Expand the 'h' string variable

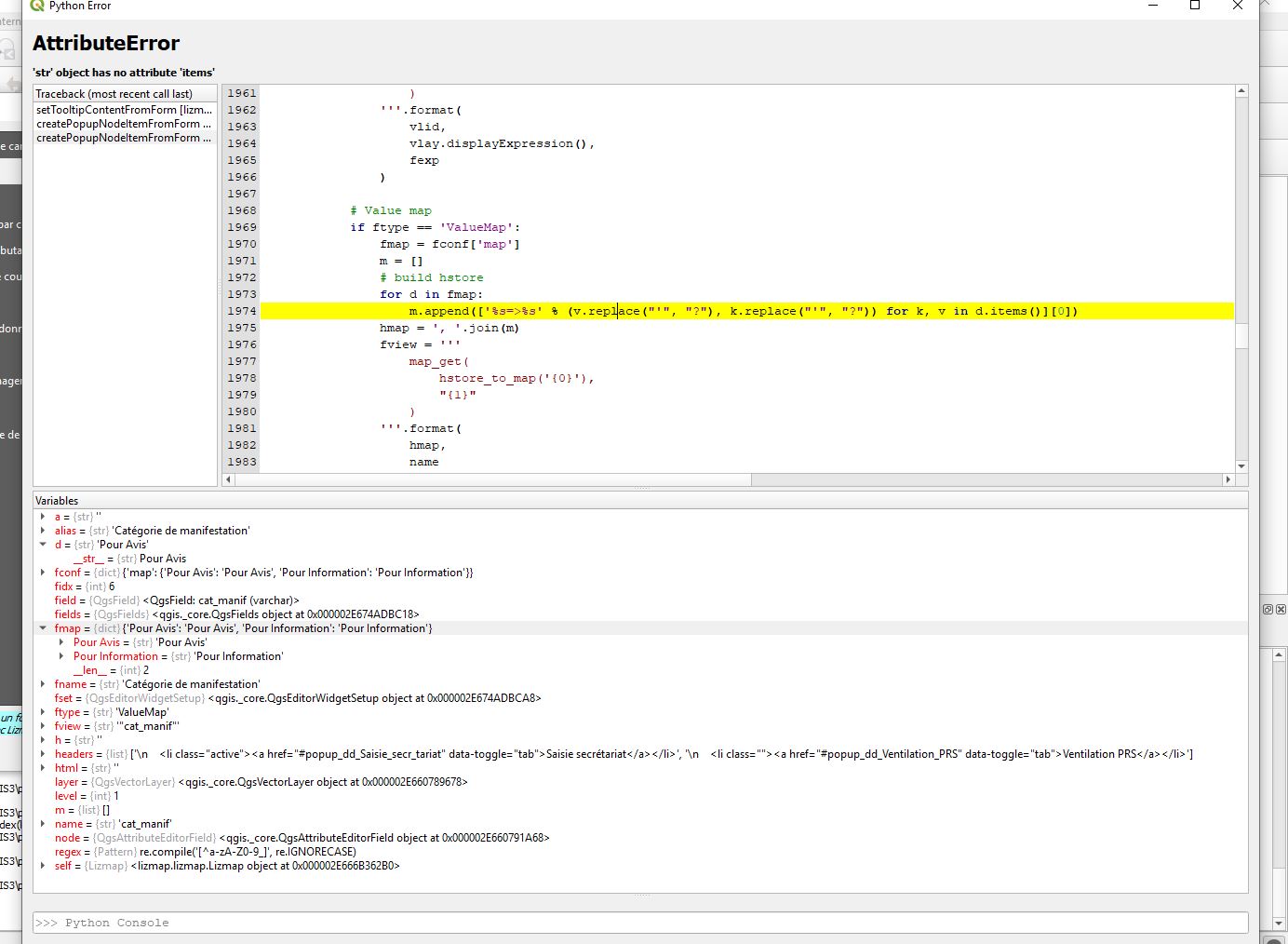pos(43,740)
